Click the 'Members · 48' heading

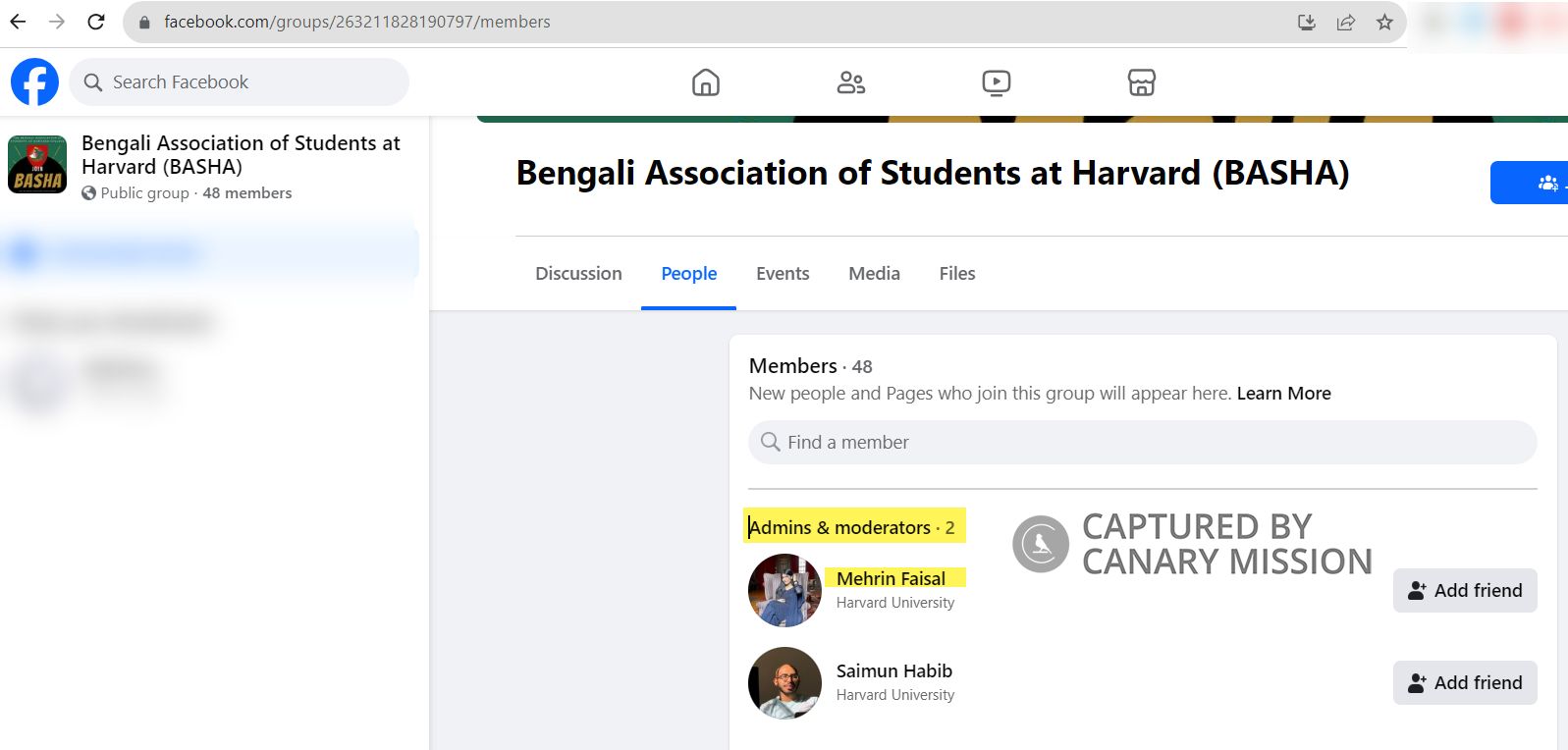(x=810, y=366)
